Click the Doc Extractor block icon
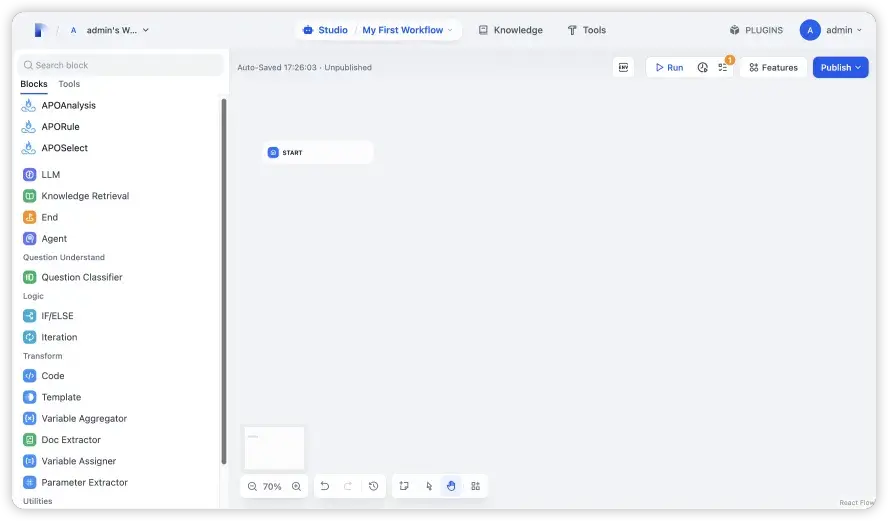Viewport: 888px width, 521px height. (x=29, y=440)
